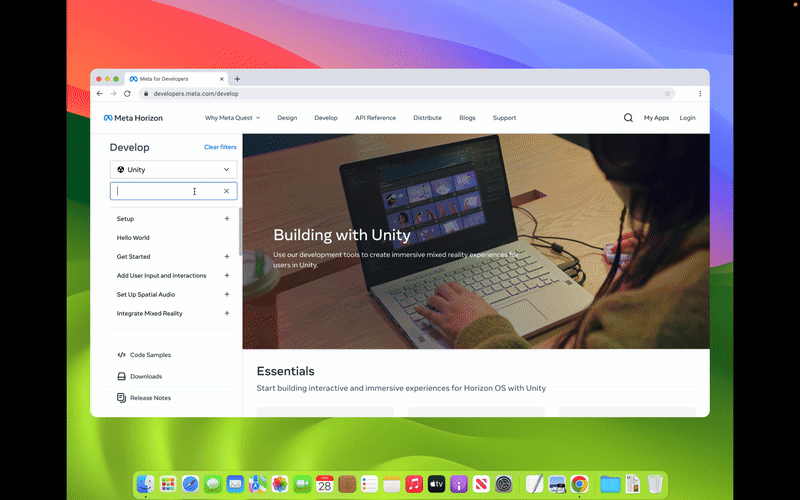Open Music from the dock
The width and height of the screenshot is (800, 500).
click(x=414, y=484)
